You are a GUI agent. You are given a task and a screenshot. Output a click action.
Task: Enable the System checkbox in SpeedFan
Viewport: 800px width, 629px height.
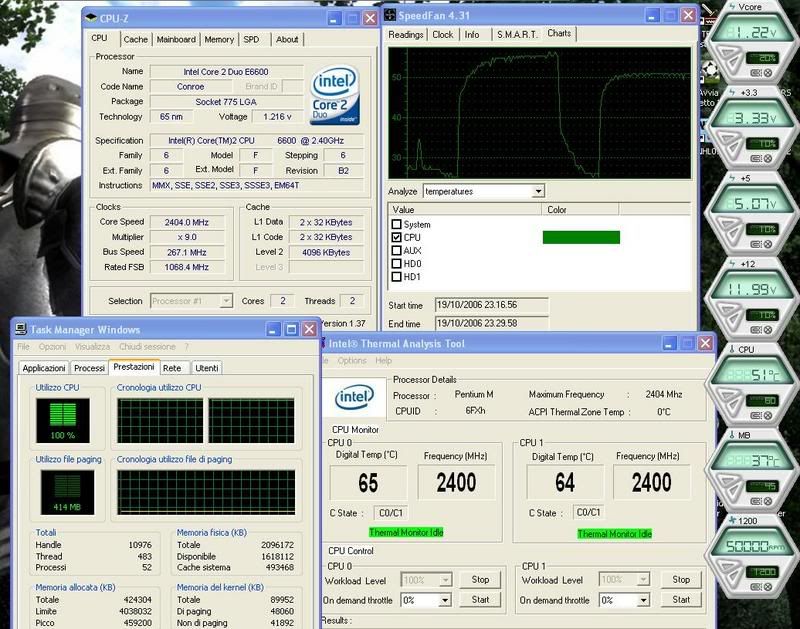click(397, 225)
